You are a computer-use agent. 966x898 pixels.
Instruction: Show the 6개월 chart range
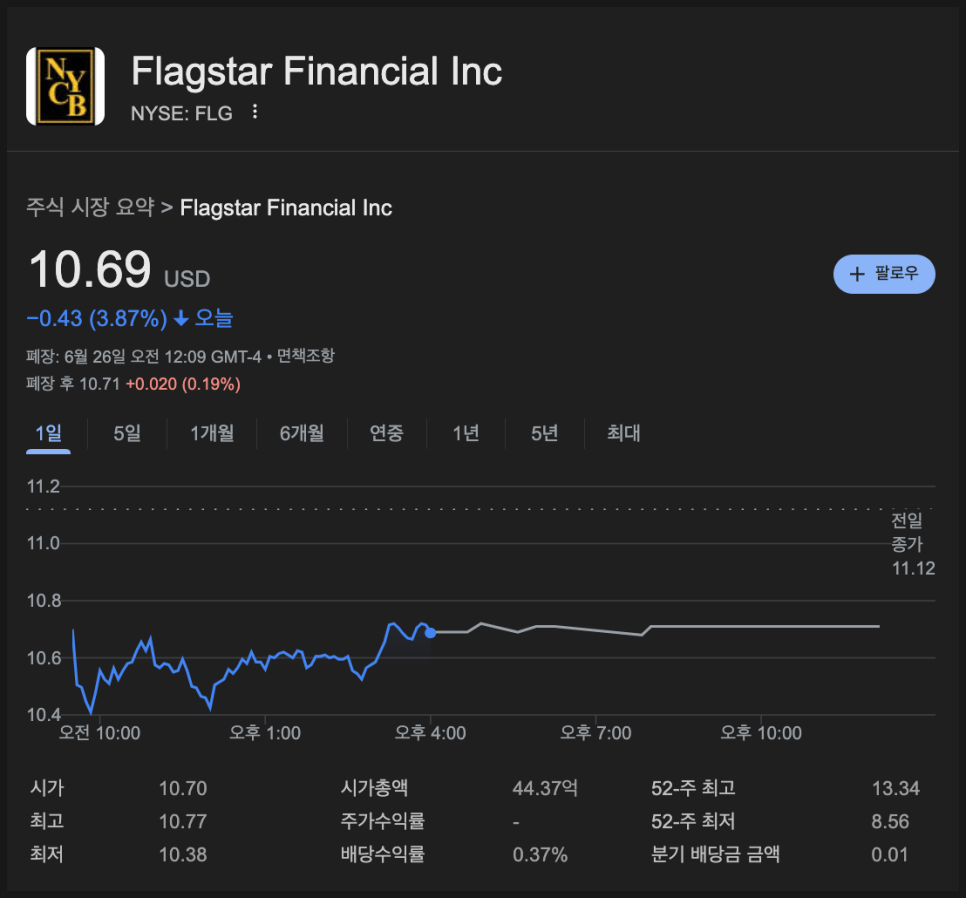(301, 433)
